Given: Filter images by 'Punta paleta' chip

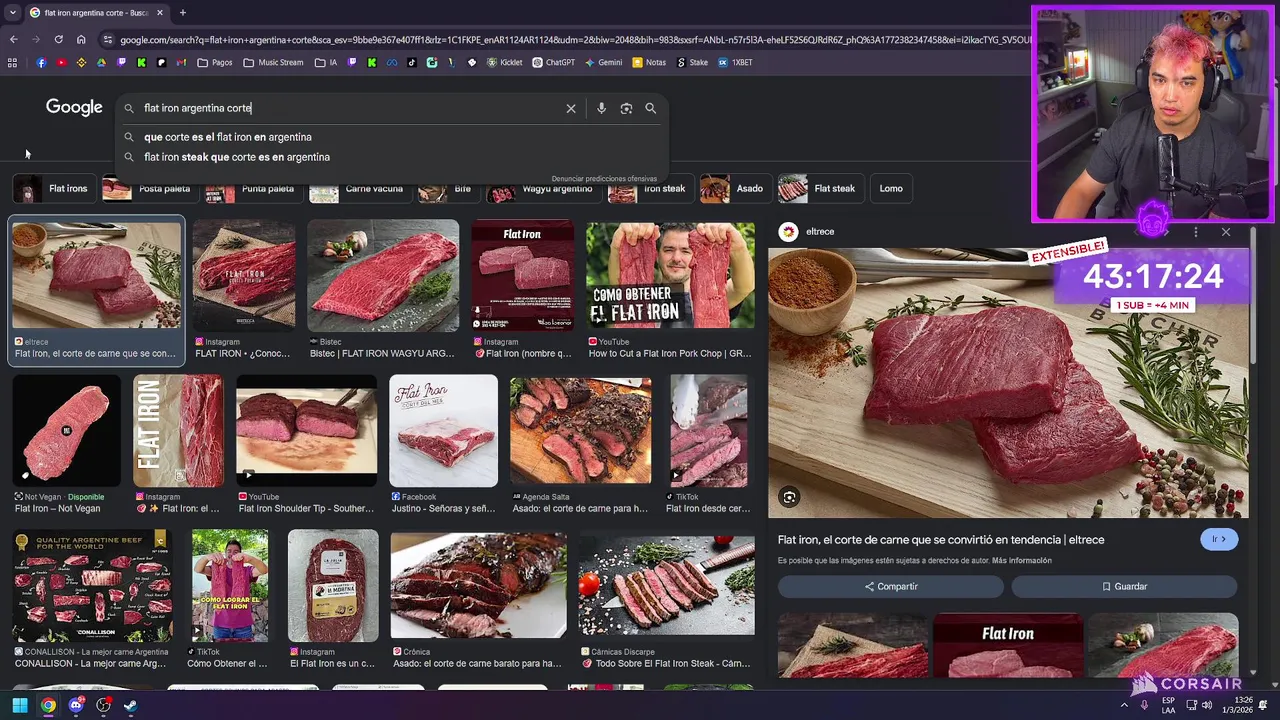Looking at the screenshot, I should 252,188.
